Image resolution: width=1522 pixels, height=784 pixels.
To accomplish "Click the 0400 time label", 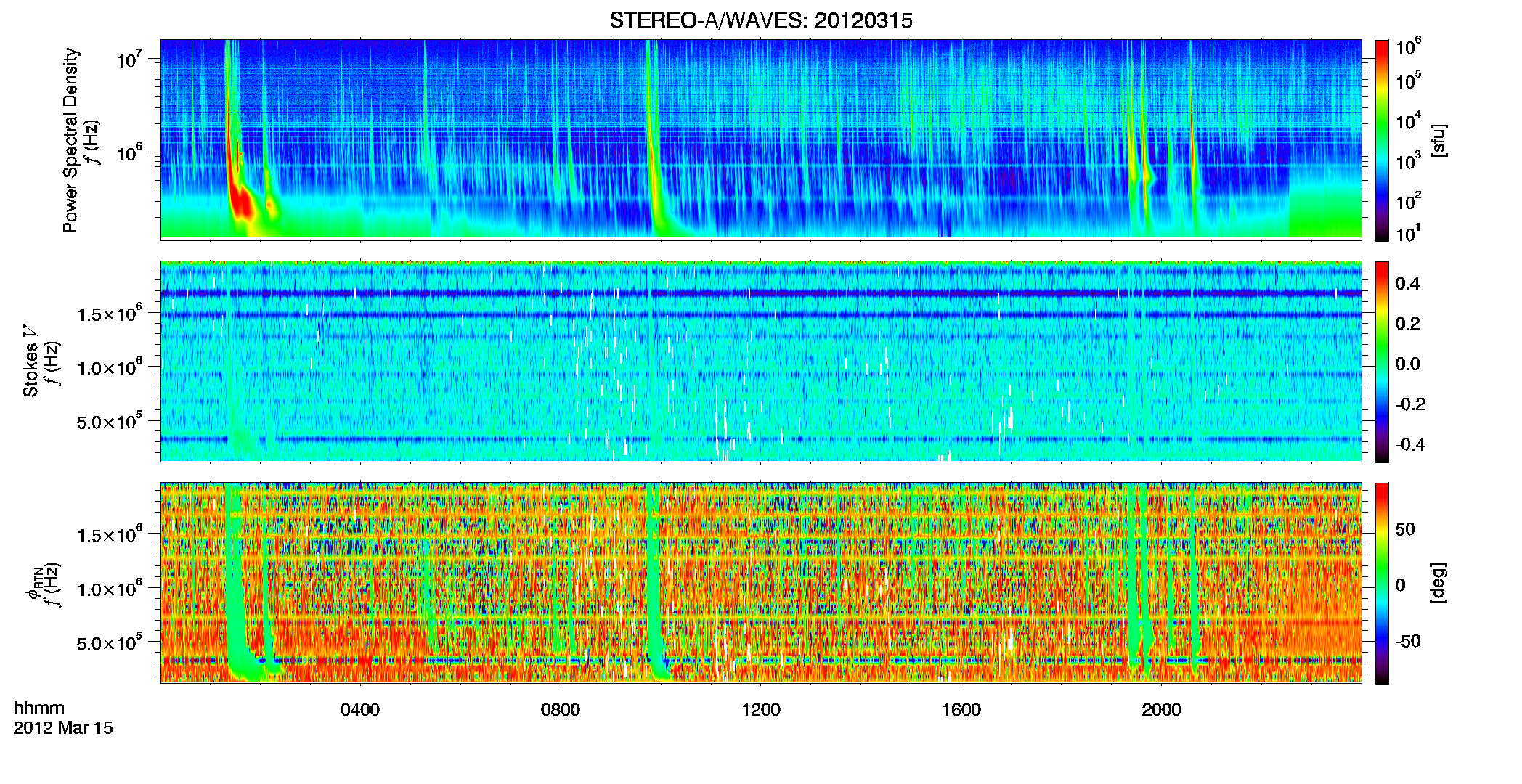I will point(360,709).
